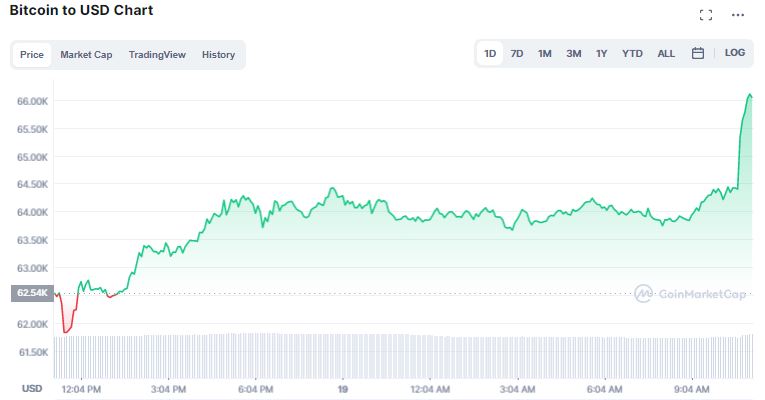The height and width of the screenshot is (400, 765).
Task: Select the 7D time range
Action: tap(517, 54)
